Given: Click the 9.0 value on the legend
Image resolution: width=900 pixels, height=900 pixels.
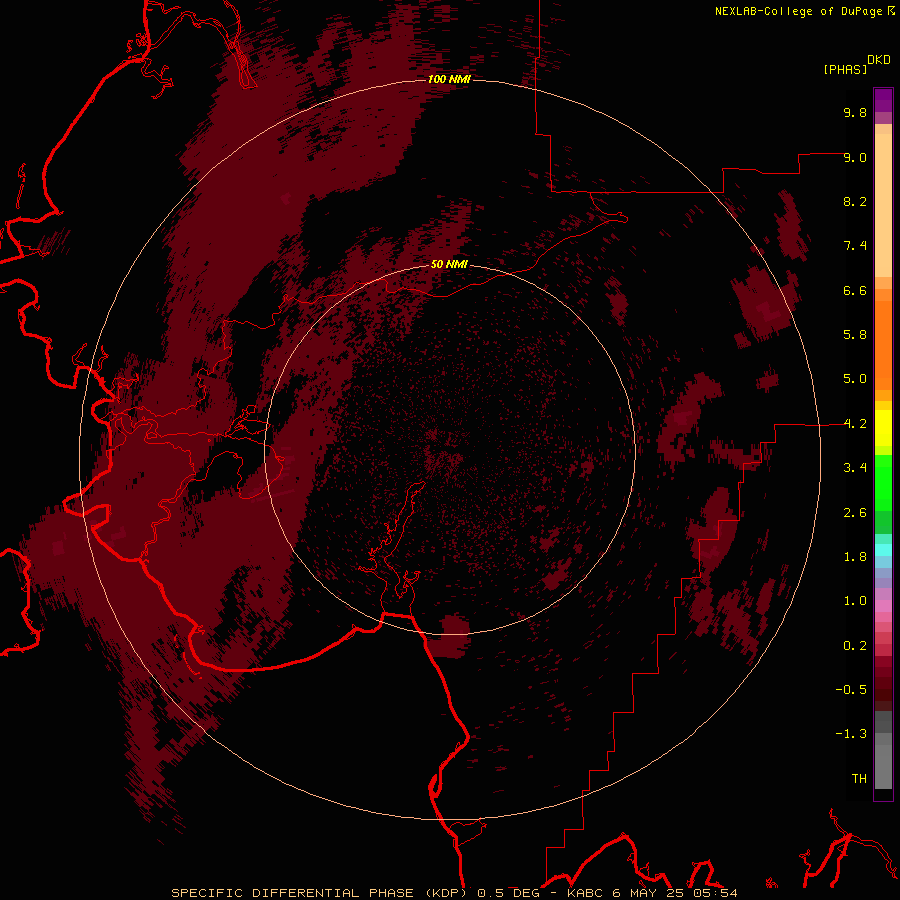Looking at the screenshot, I should pos(855,157).
